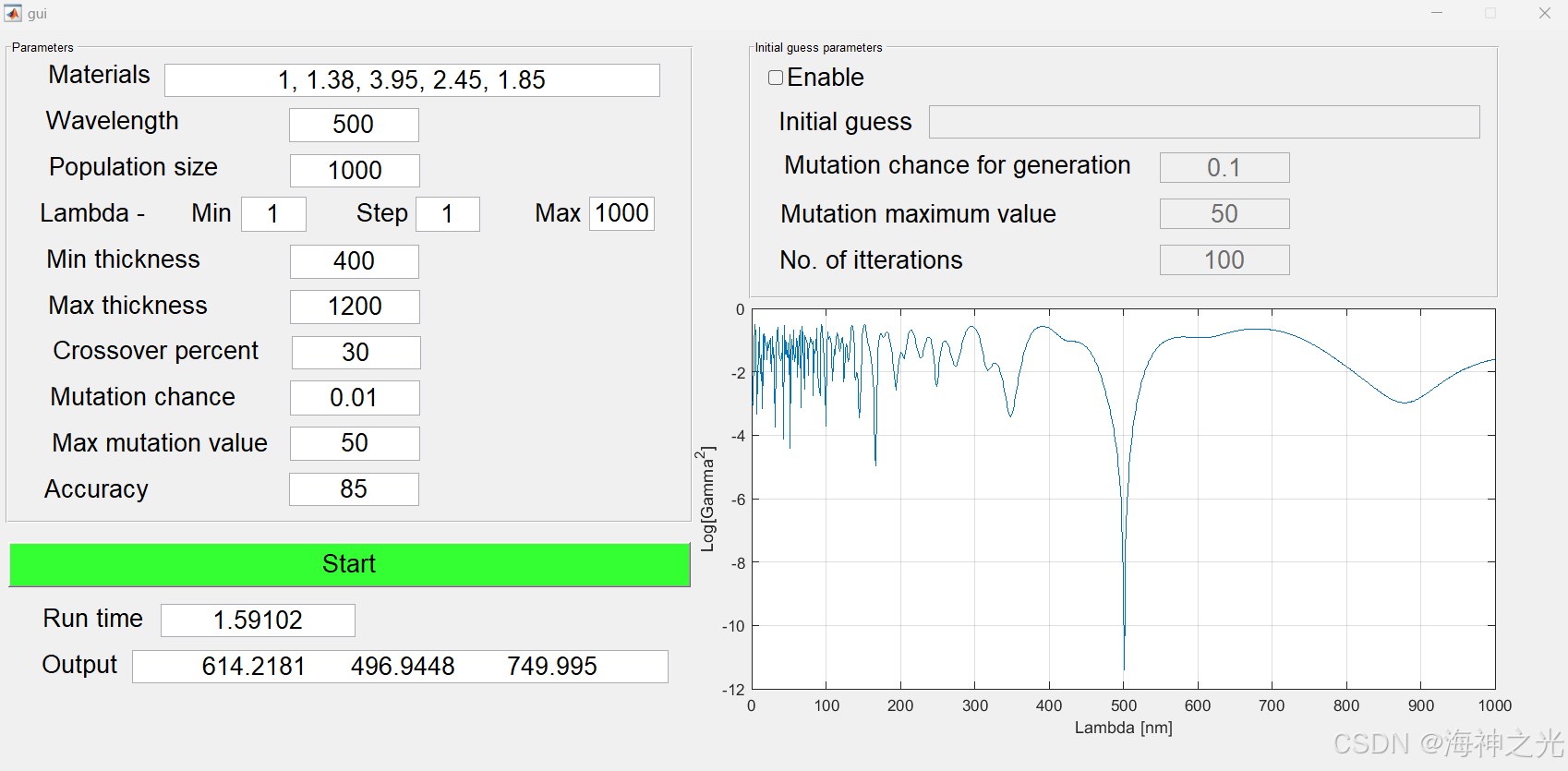Image resolution: width=1568 pixels, height=771 pixels.
Task: Select the Output results field
Action: tap(400, 667)
